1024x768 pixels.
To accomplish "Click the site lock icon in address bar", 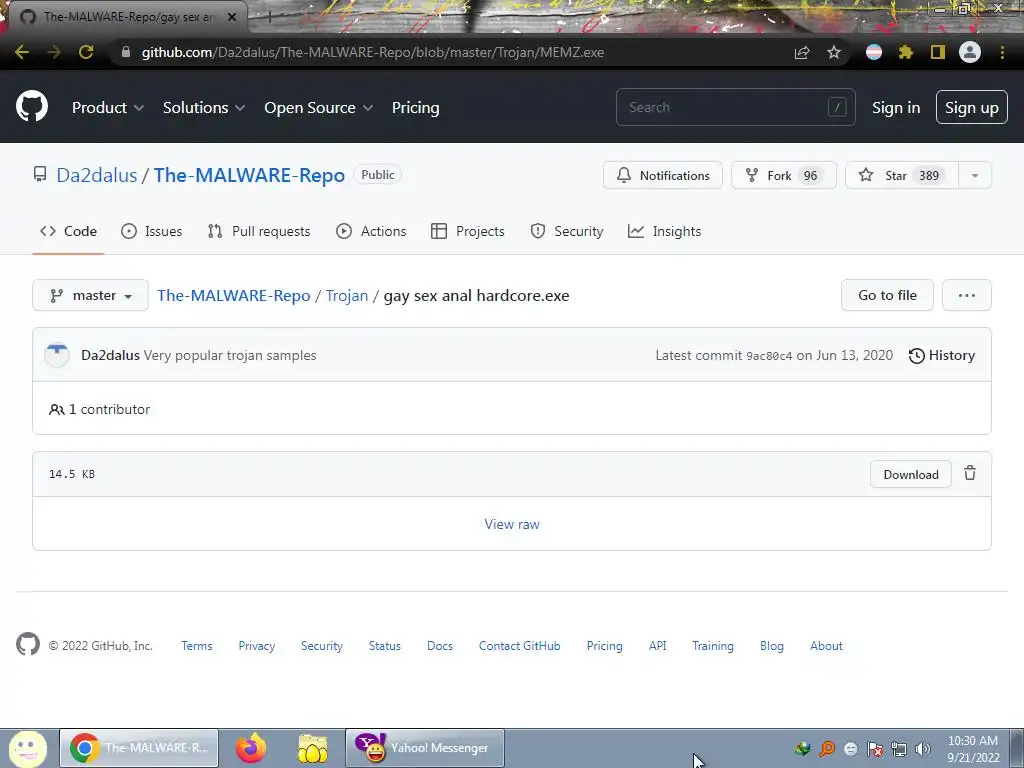I will pos(126,52).
